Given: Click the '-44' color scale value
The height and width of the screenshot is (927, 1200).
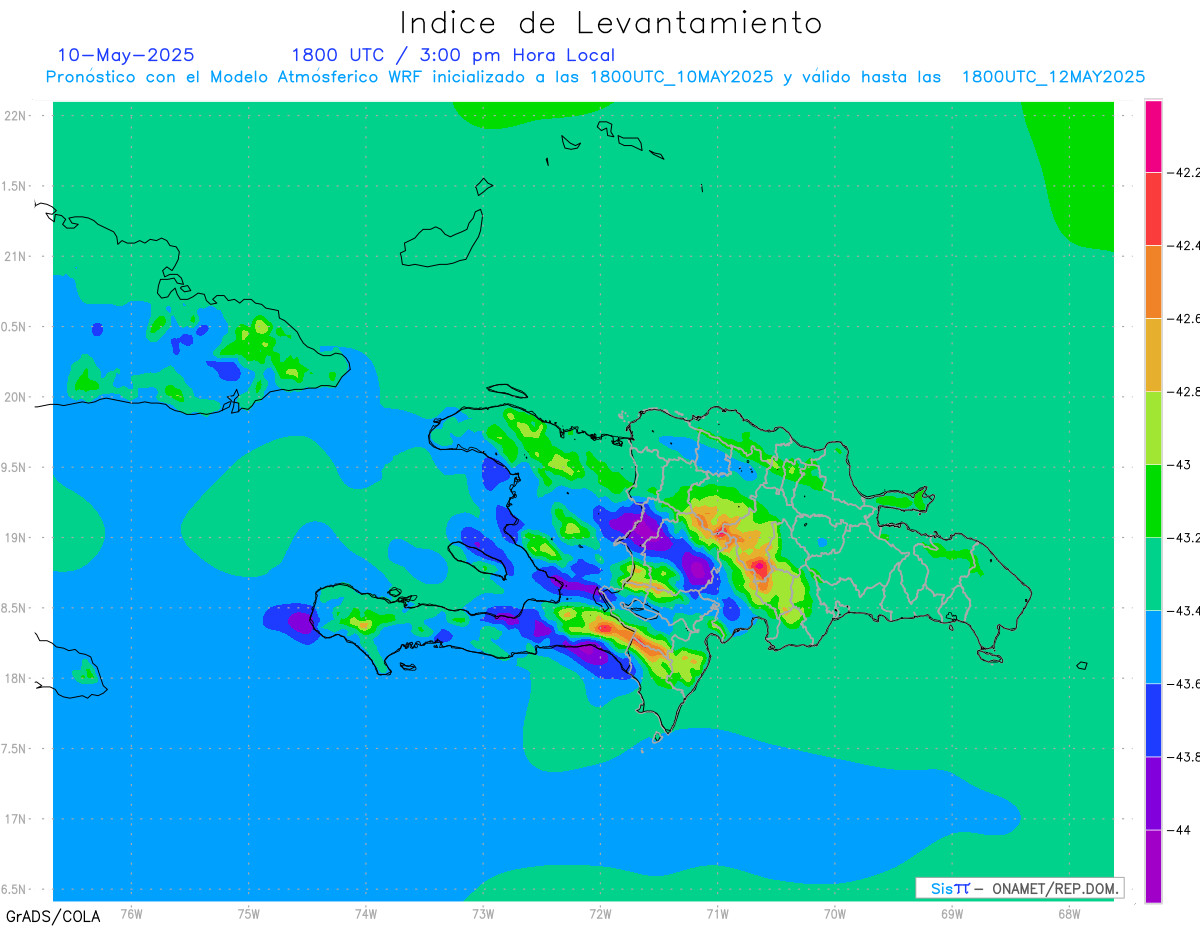Looking at the screenshot, I should [x=1178, y=829].
